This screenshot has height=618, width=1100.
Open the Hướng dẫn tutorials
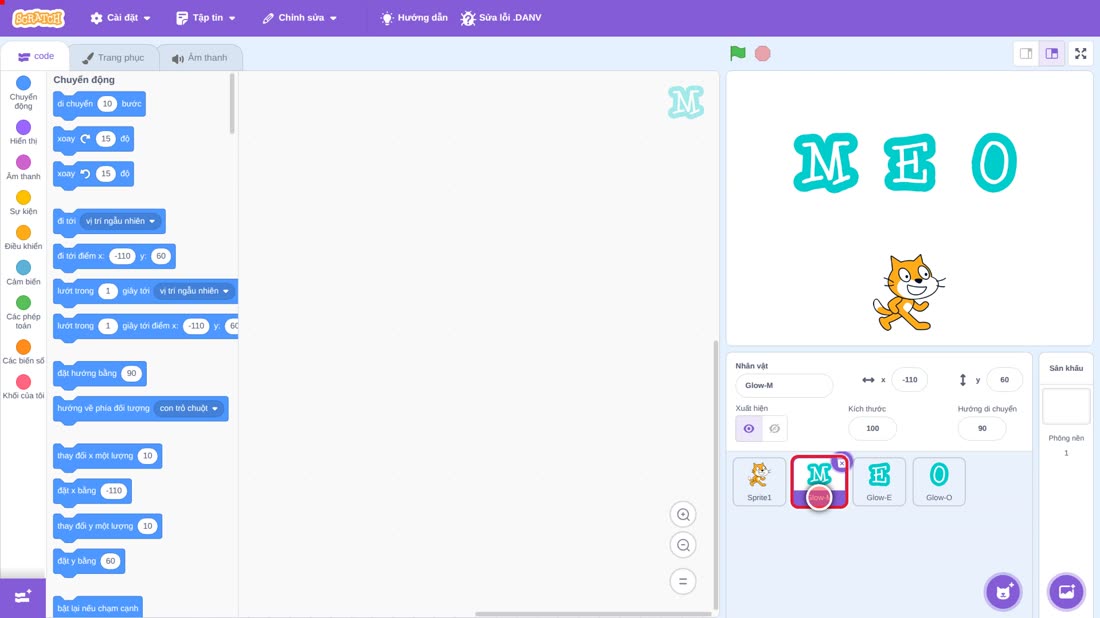coord(414,18)
